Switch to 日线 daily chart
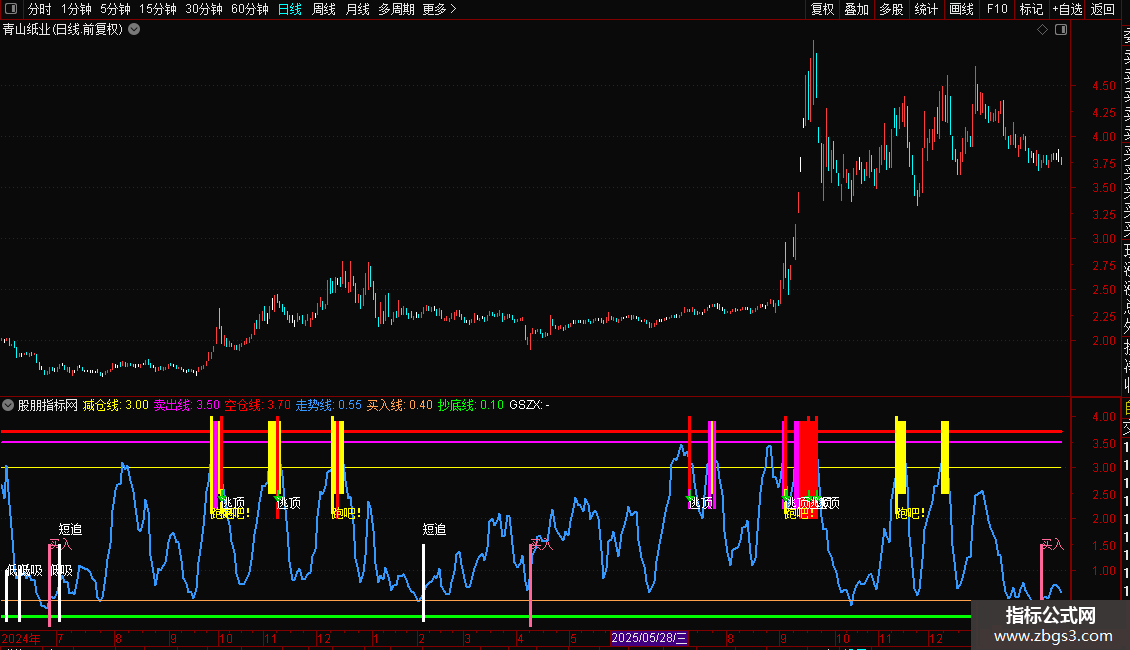This screenshot has width=1130, height=650. tap(290, 9)
